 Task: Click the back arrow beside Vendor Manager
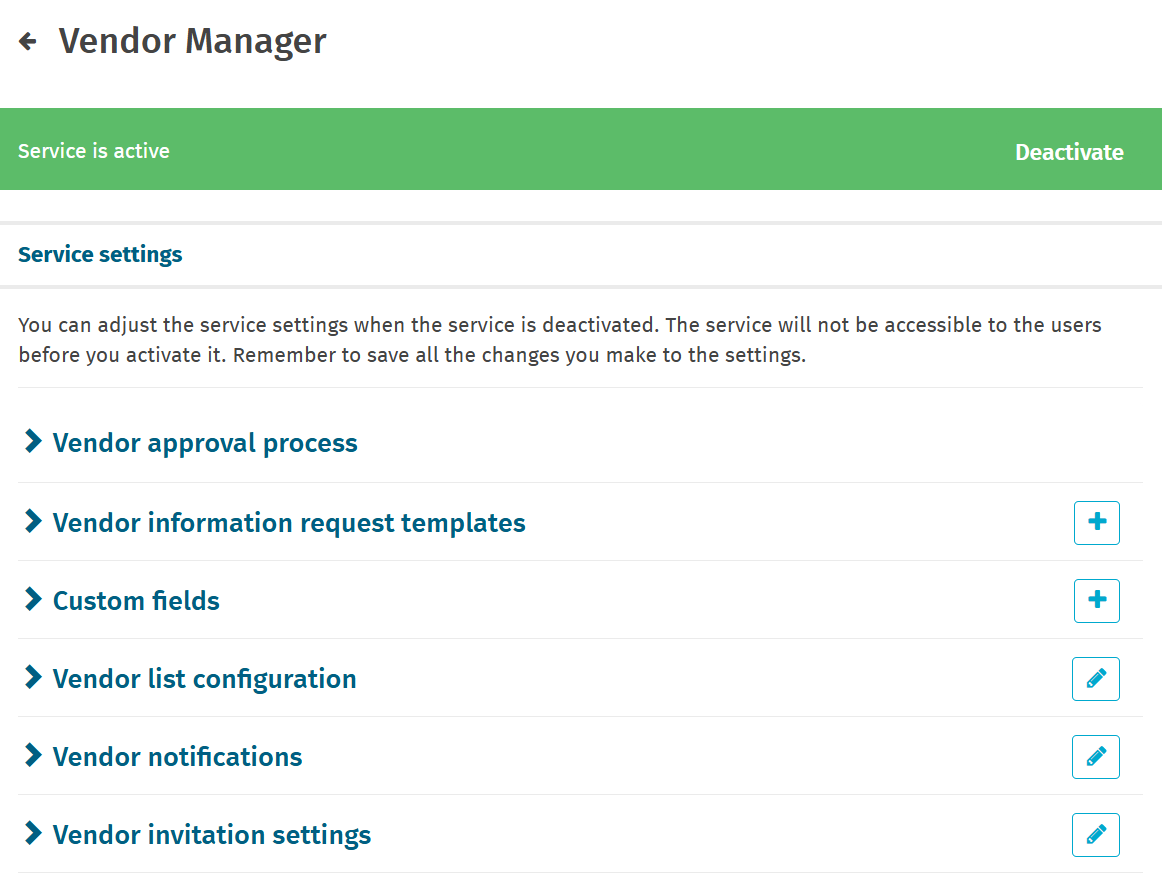coord(28,41)
